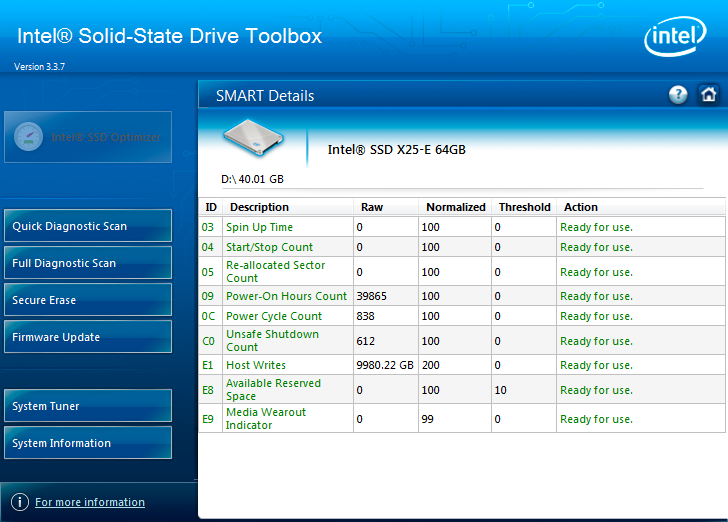View System Information

[x=88, y=443]
